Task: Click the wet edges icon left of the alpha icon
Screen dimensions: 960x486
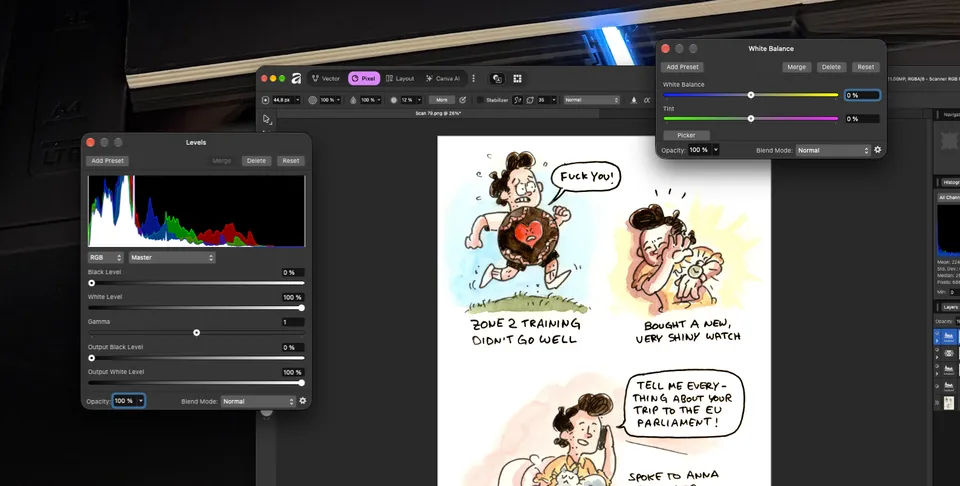Action: pyautogui.click(x=634, y=100)
